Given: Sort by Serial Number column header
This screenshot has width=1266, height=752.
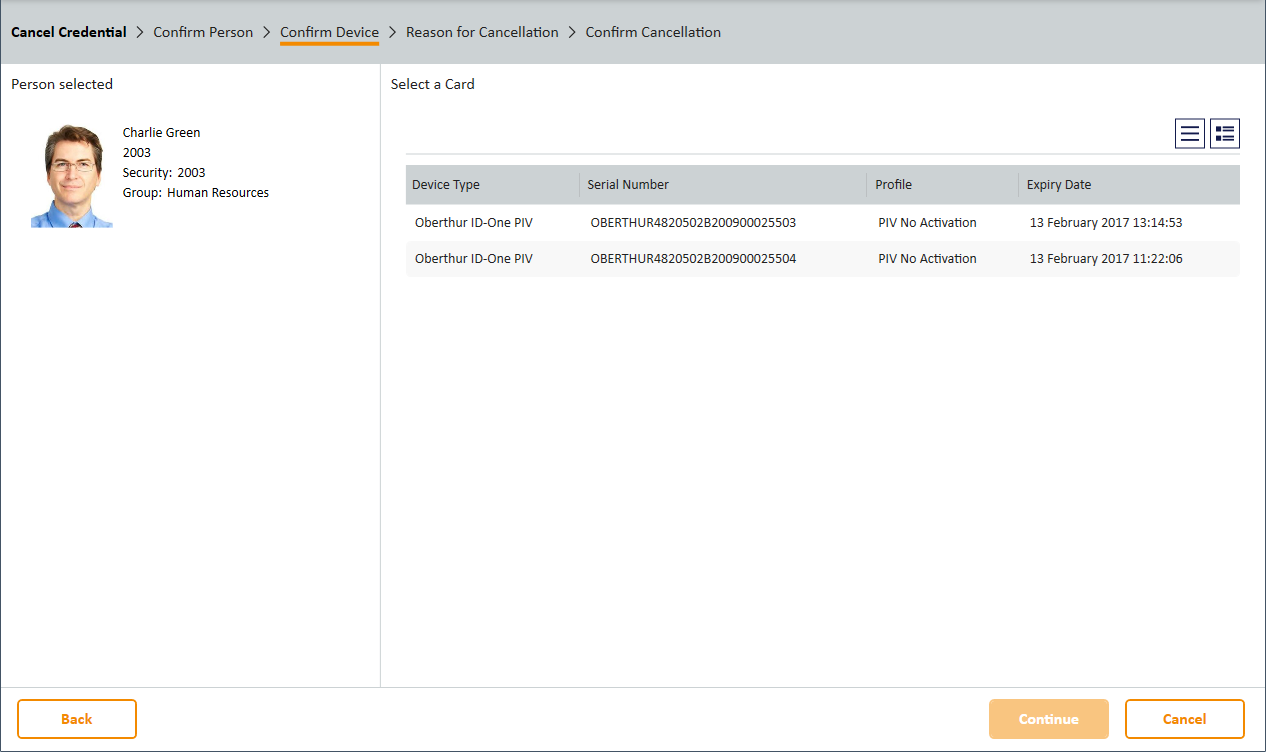Looking at the screenshot, I should [x=628, y=185].
